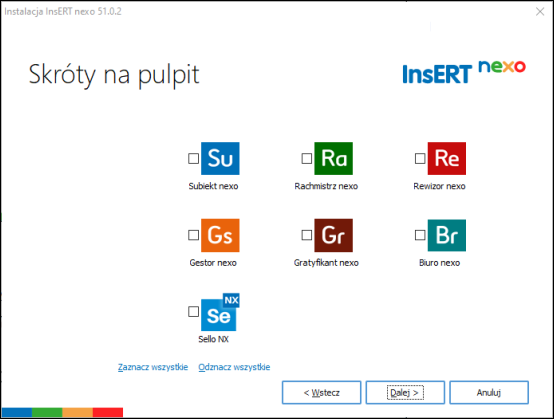Click the Gestor nexo label
The image size is (554, 419).
tap(213, 263)
